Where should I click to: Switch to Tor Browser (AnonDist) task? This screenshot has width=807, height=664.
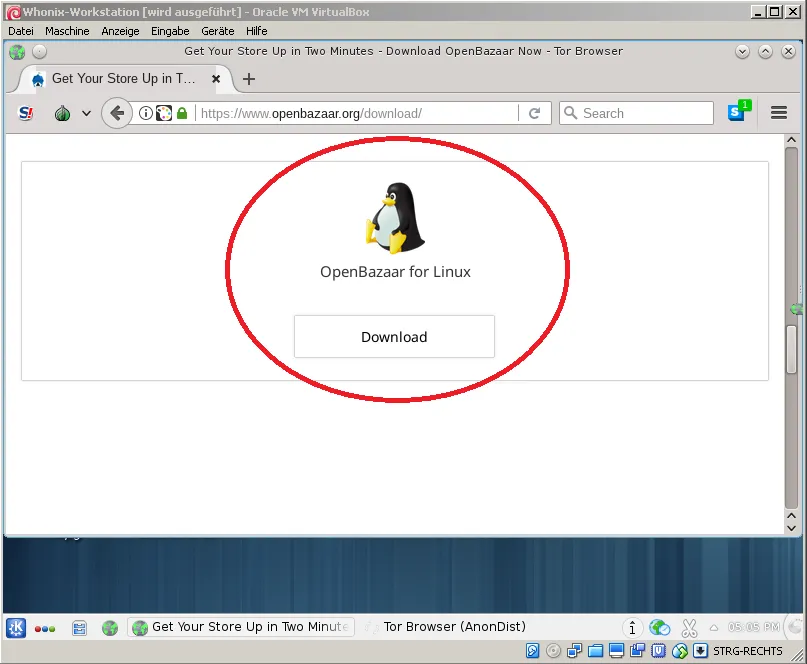pyautogui.click(x=446, y=627)
